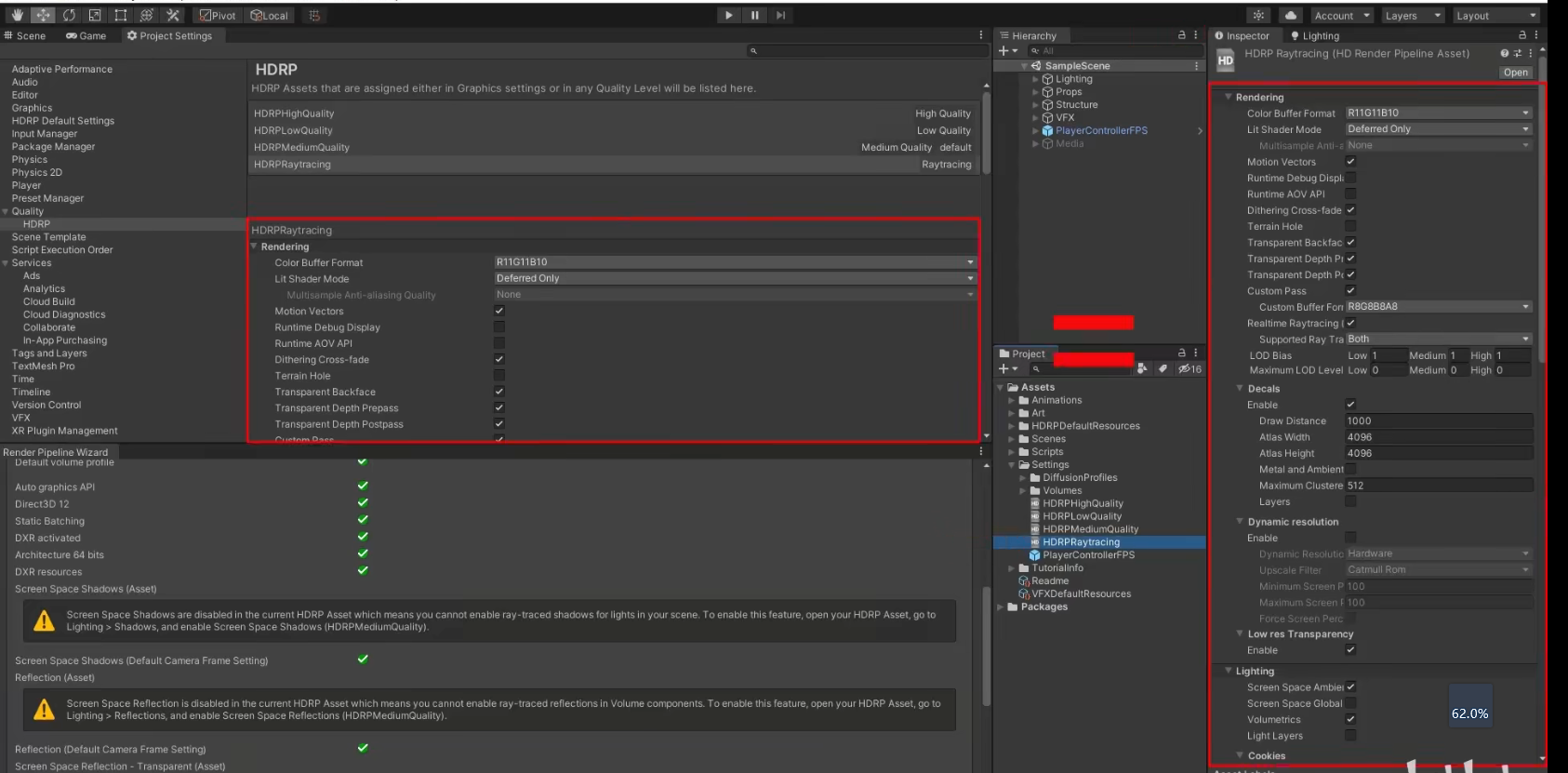Screen dimensions: 1568x773
Task: Select Graphics in the settings sidebar
Action: (32, 108)
